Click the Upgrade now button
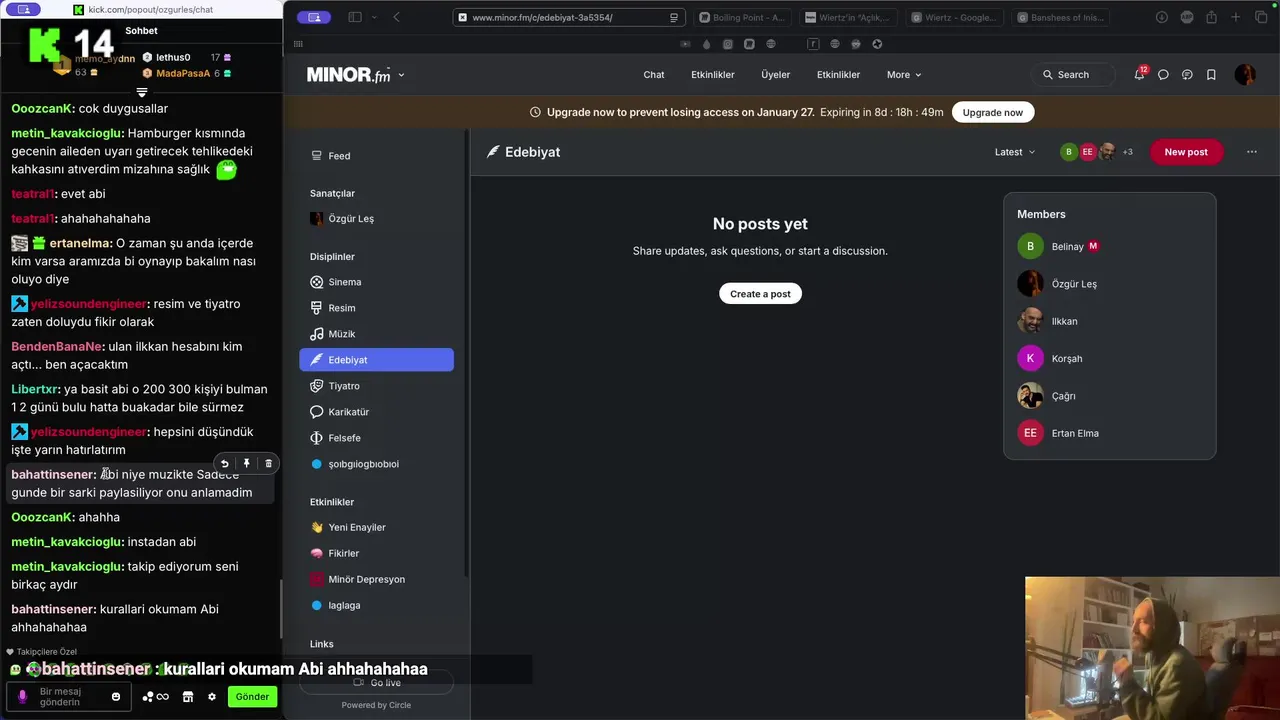This screenshot has height=720, width=1280. (x=993, y=112)
